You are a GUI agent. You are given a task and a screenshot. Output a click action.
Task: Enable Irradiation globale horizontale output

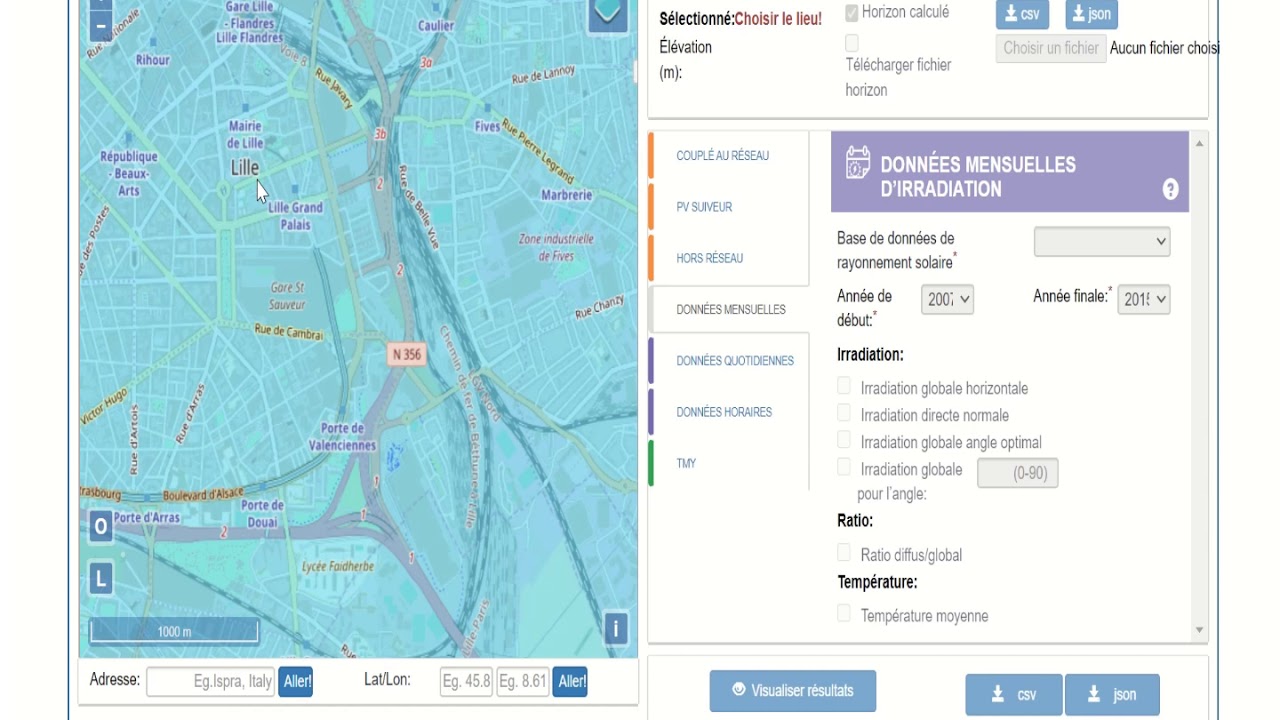click(x=843, y=387)
